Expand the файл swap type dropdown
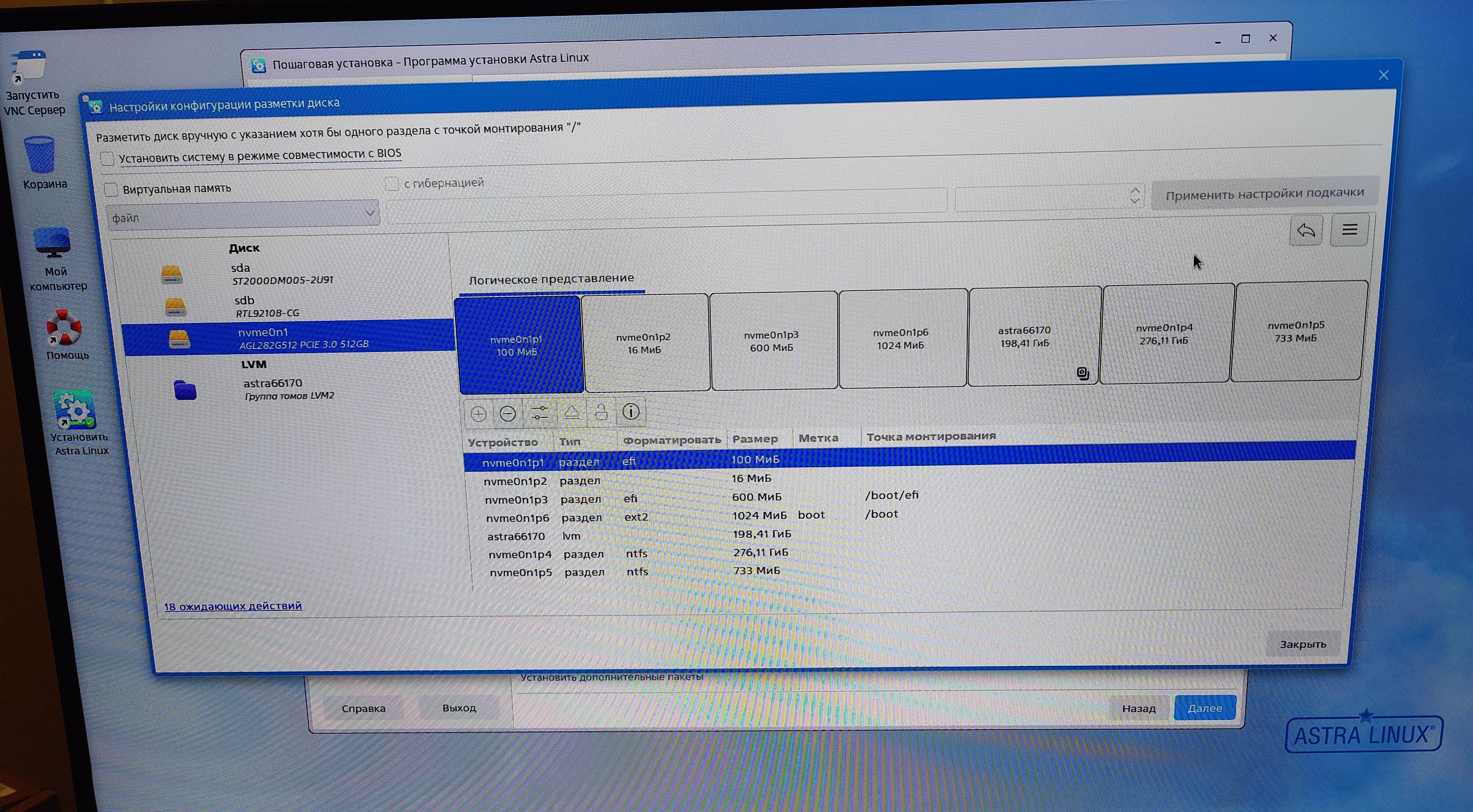The height and width of the screenshot is (812, 1473). [x=243, y=216]
